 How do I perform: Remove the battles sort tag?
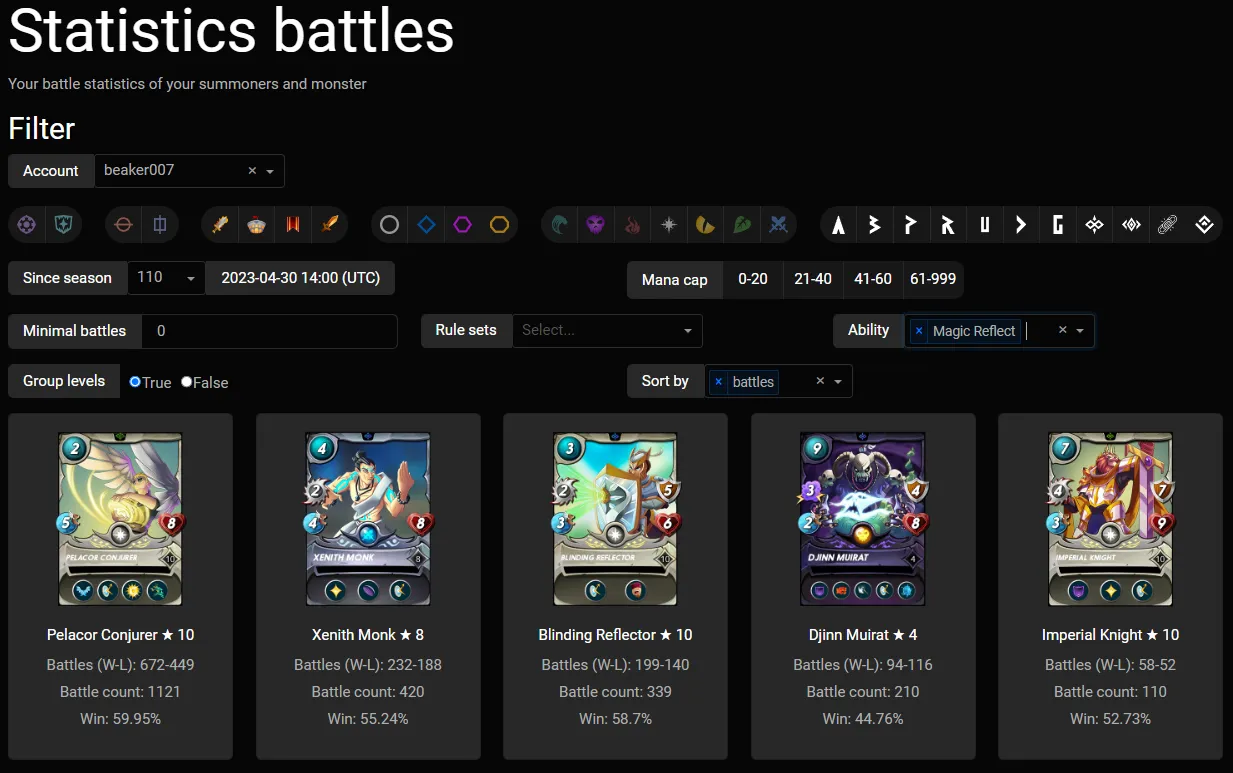(718, 382)
